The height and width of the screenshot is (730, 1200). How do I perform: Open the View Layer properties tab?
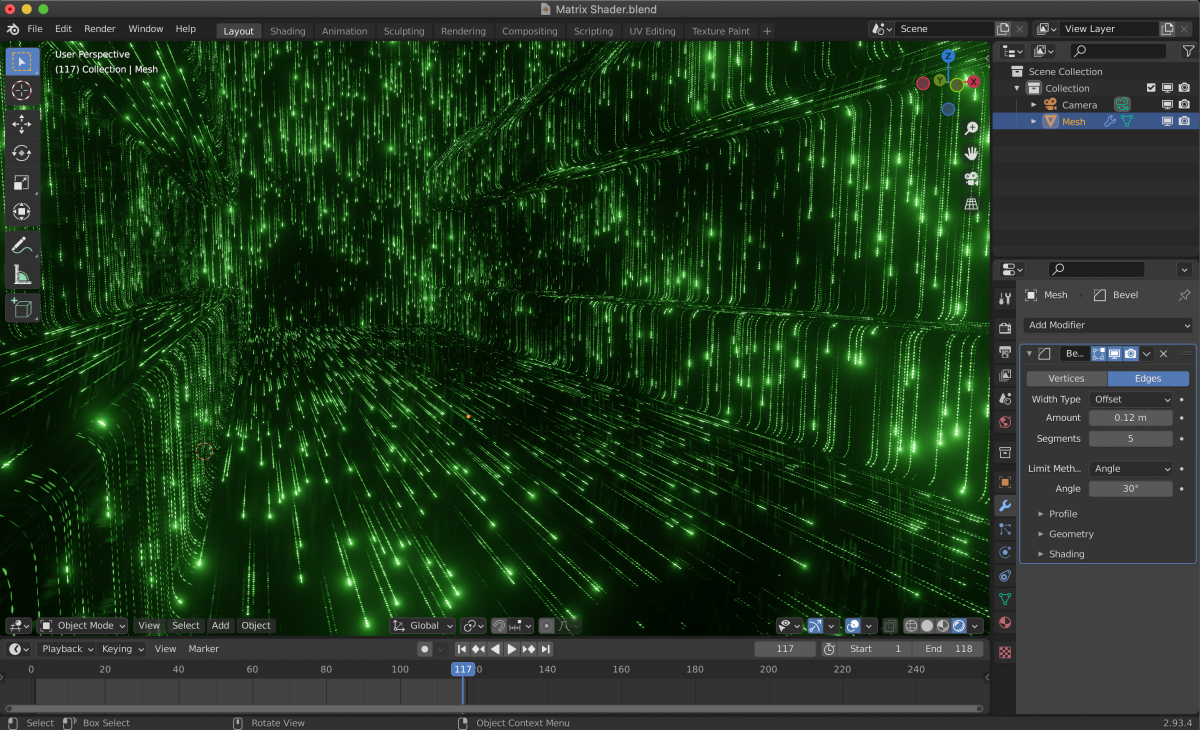(1005, 375)
